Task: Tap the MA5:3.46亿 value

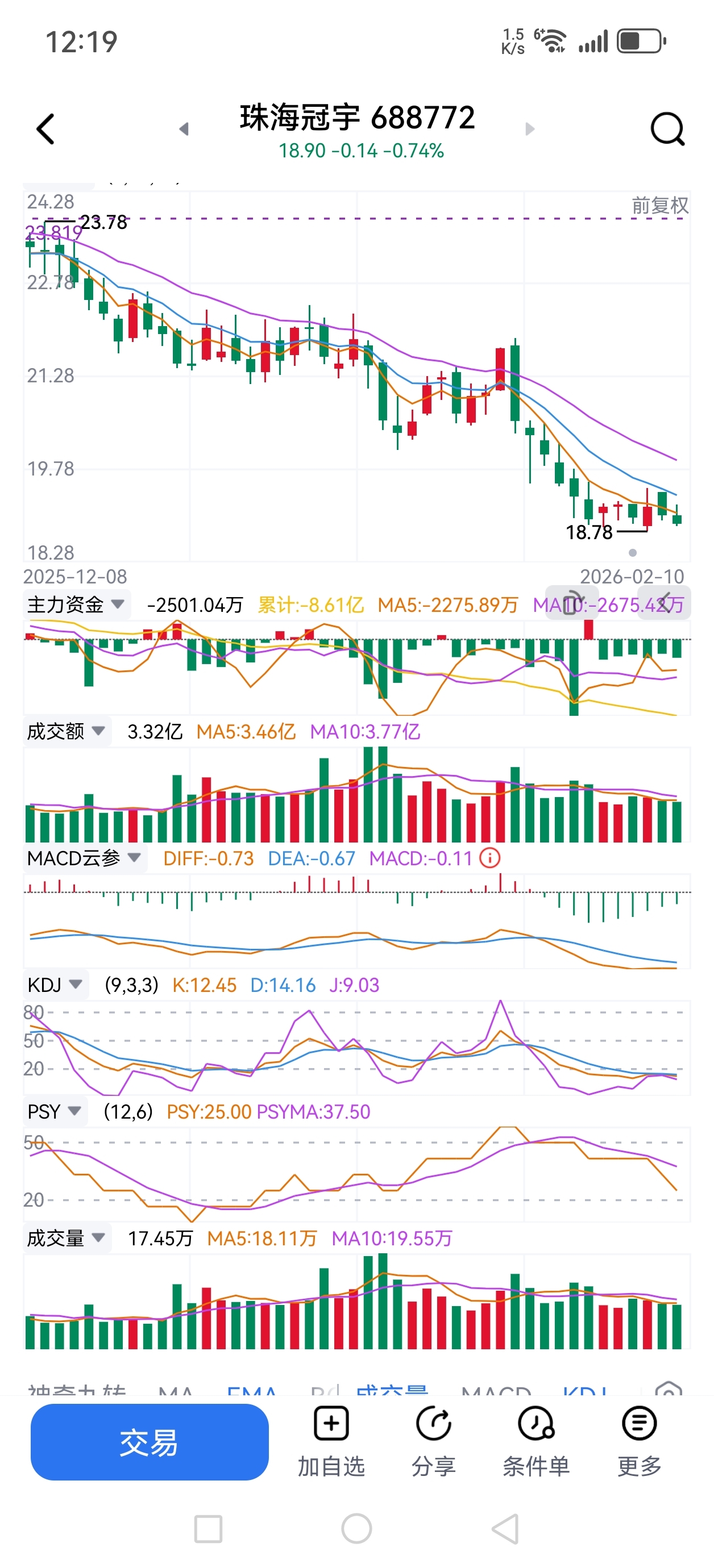Action: (246, 732)
